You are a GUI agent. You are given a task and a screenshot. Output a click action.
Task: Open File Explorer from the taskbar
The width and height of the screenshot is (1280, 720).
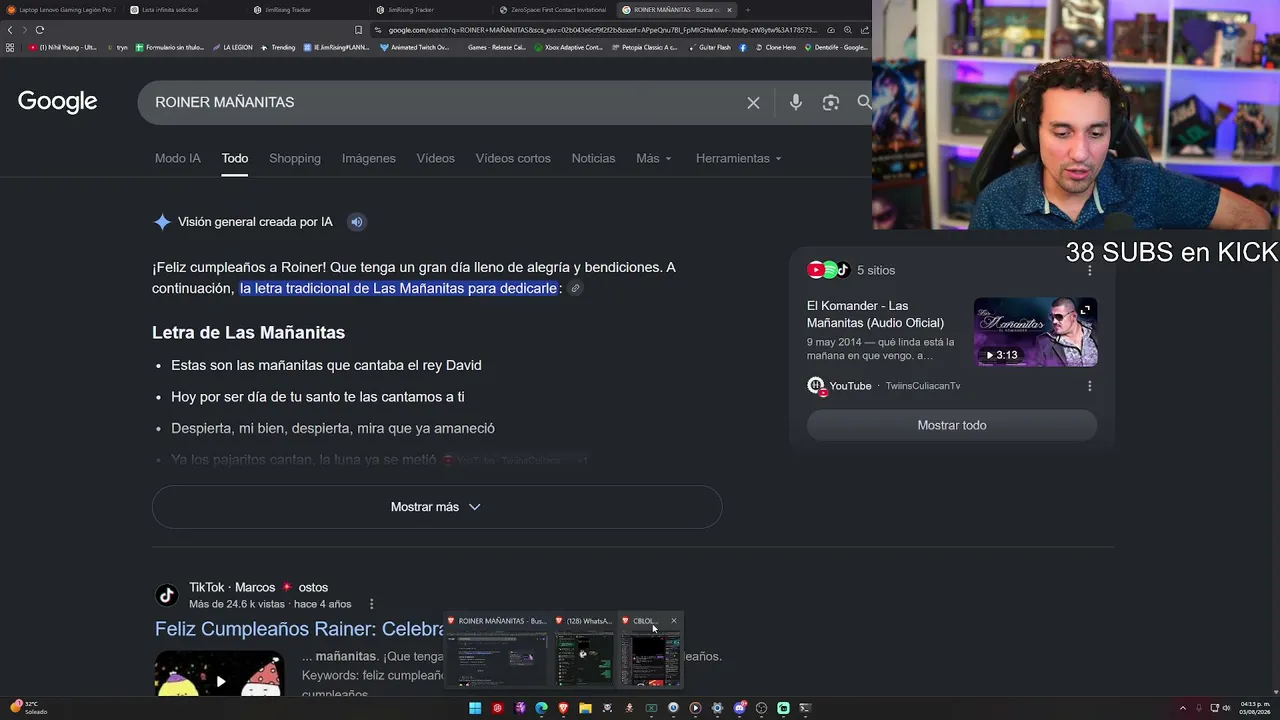[585, 708]
